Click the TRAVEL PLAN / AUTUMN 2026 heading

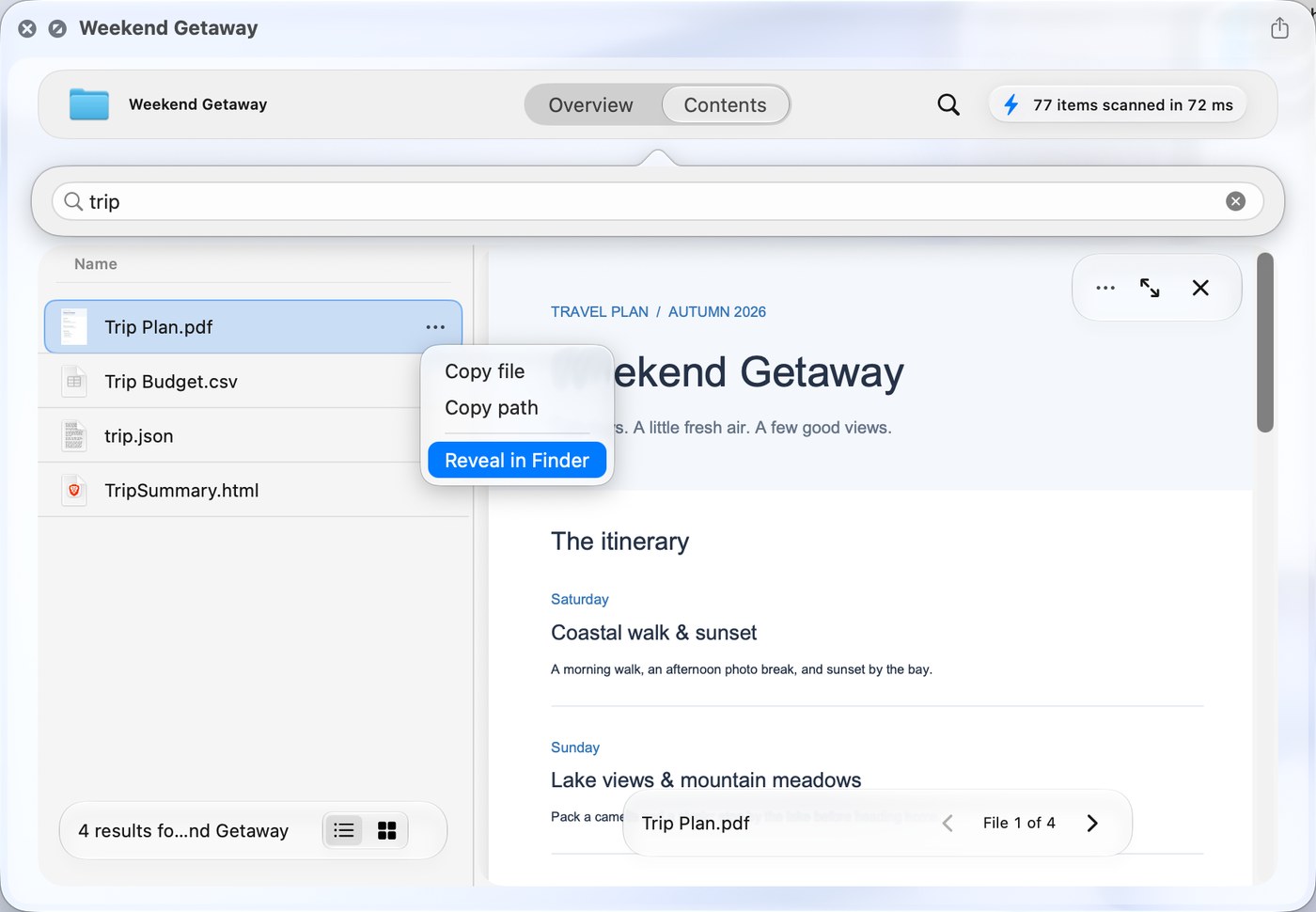tap(658, 312)
